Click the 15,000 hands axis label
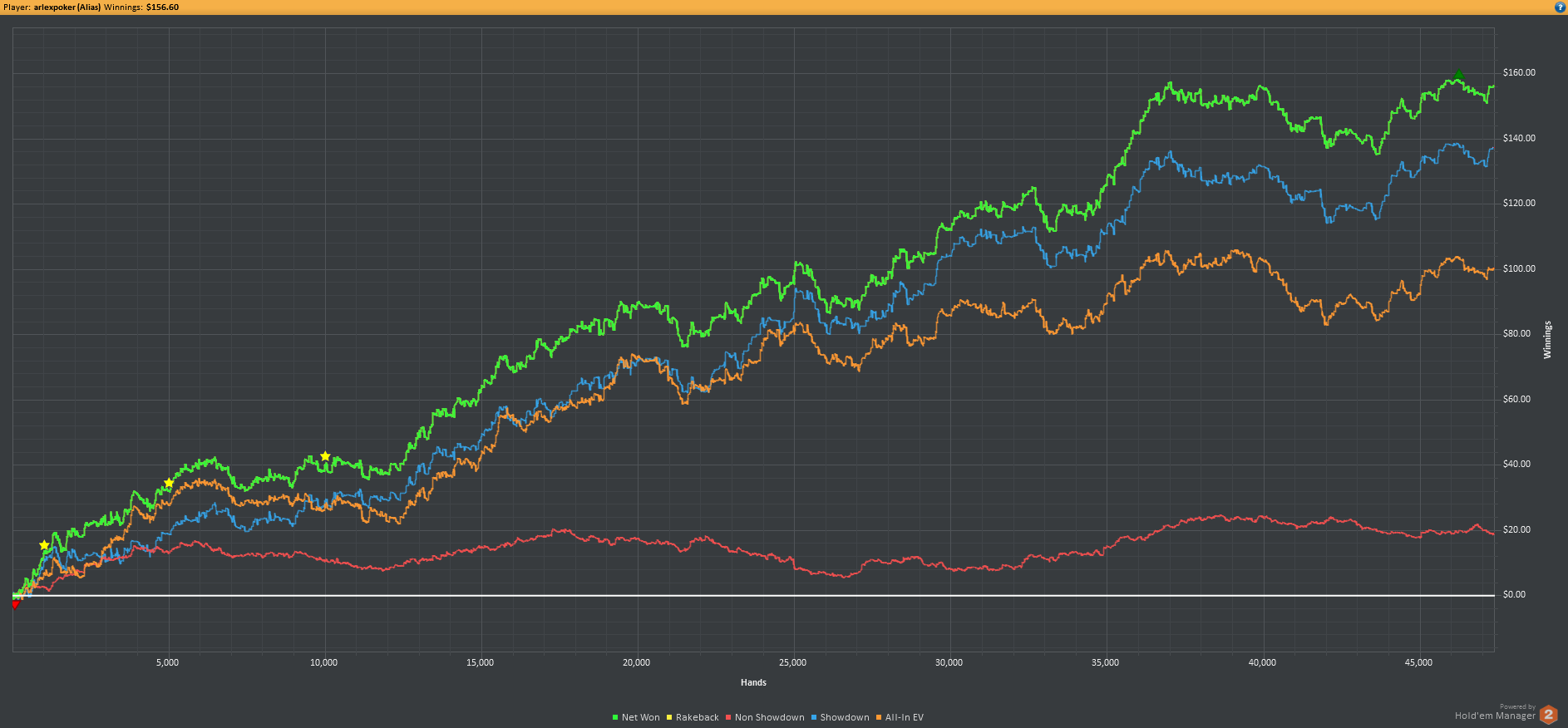 [480, 662]
